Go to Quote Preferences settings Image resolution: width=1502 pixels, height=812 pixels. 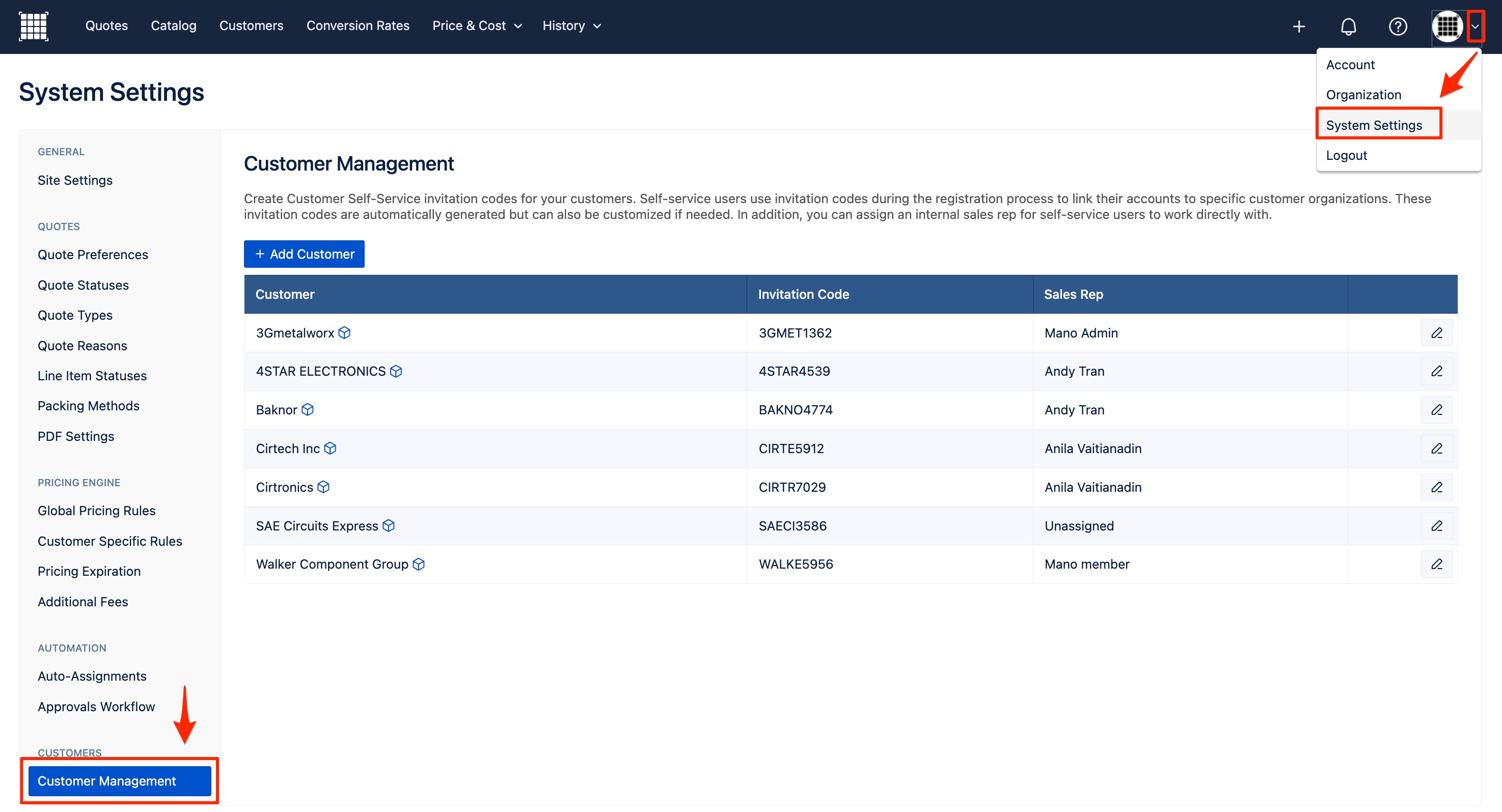93,254
